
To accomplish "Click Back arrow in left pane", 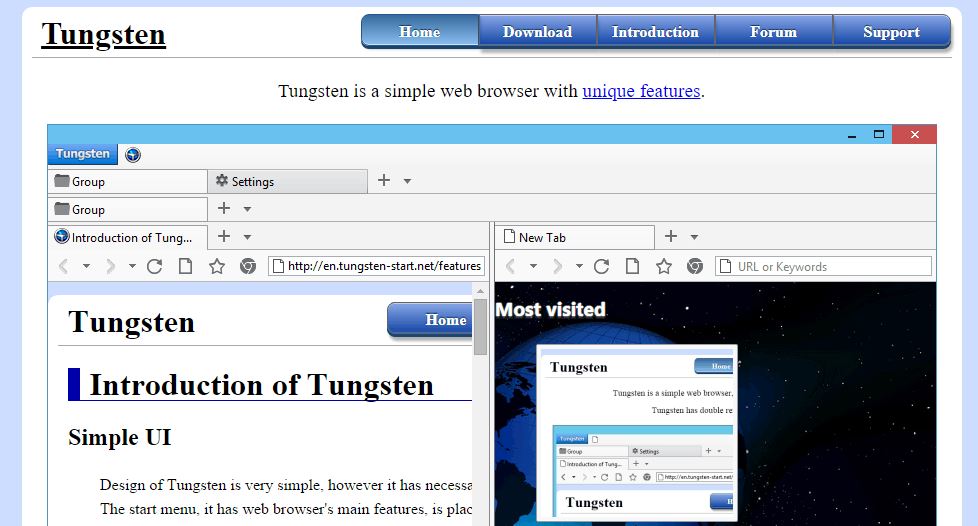I will click(64, 266).
